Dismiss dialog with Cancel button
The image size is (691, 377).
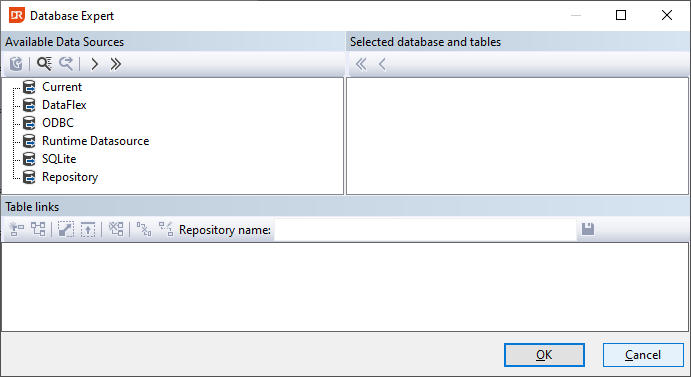click(x=643, y=355)
